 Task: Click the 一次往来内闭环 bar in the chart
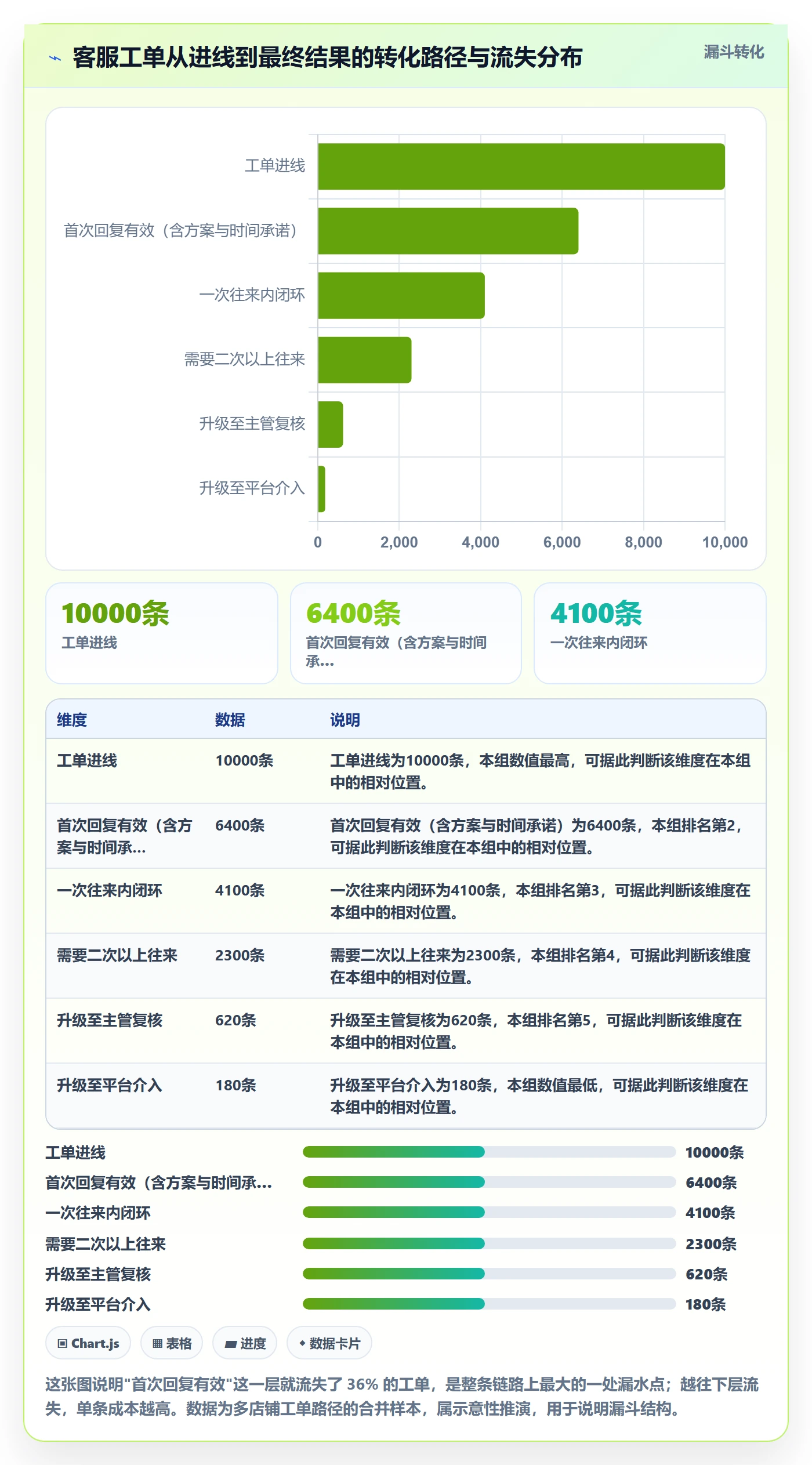tap(401, 295)
